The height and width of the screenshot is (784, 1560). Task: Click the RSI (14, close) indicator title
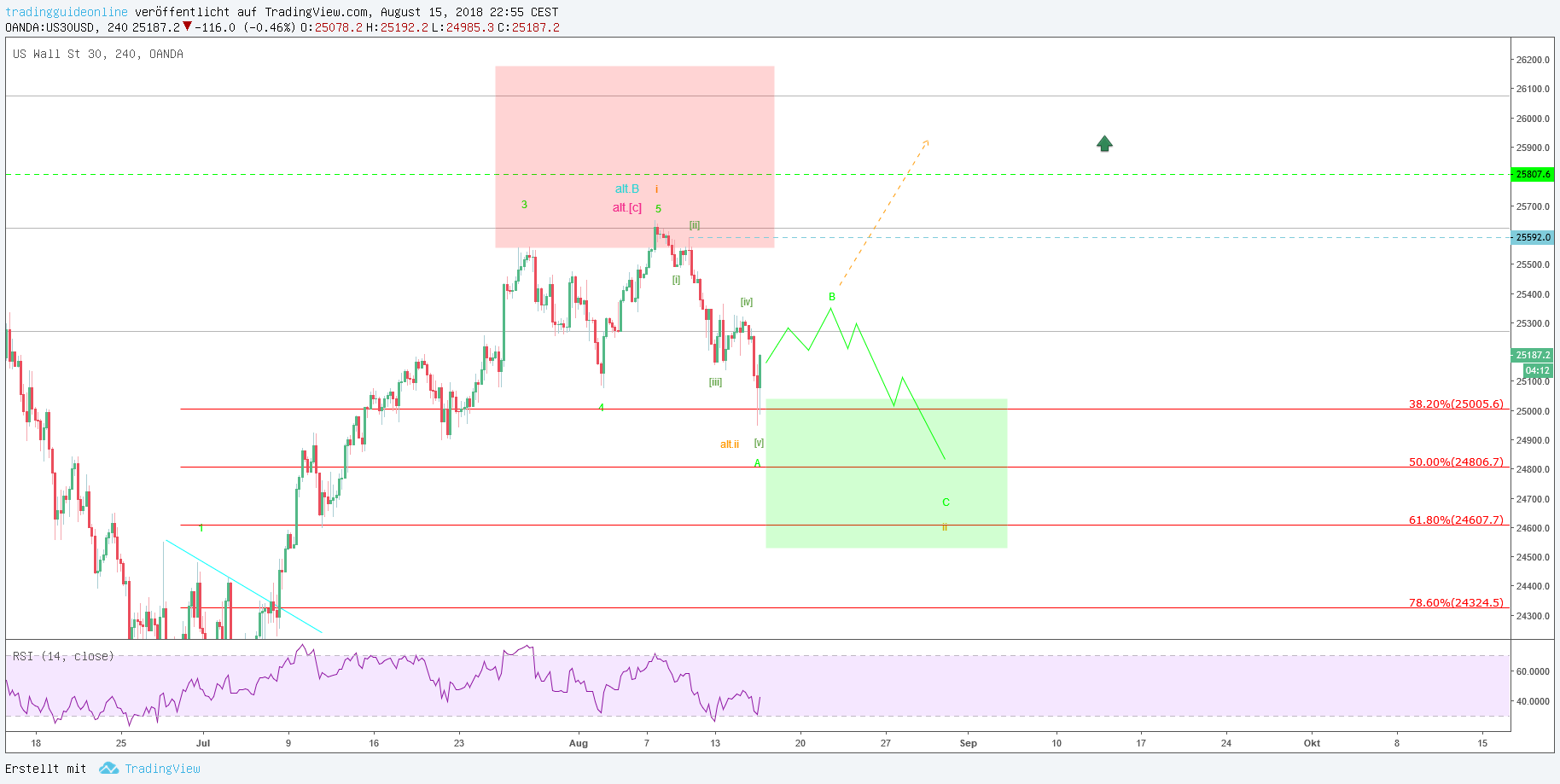click(63, 656)
